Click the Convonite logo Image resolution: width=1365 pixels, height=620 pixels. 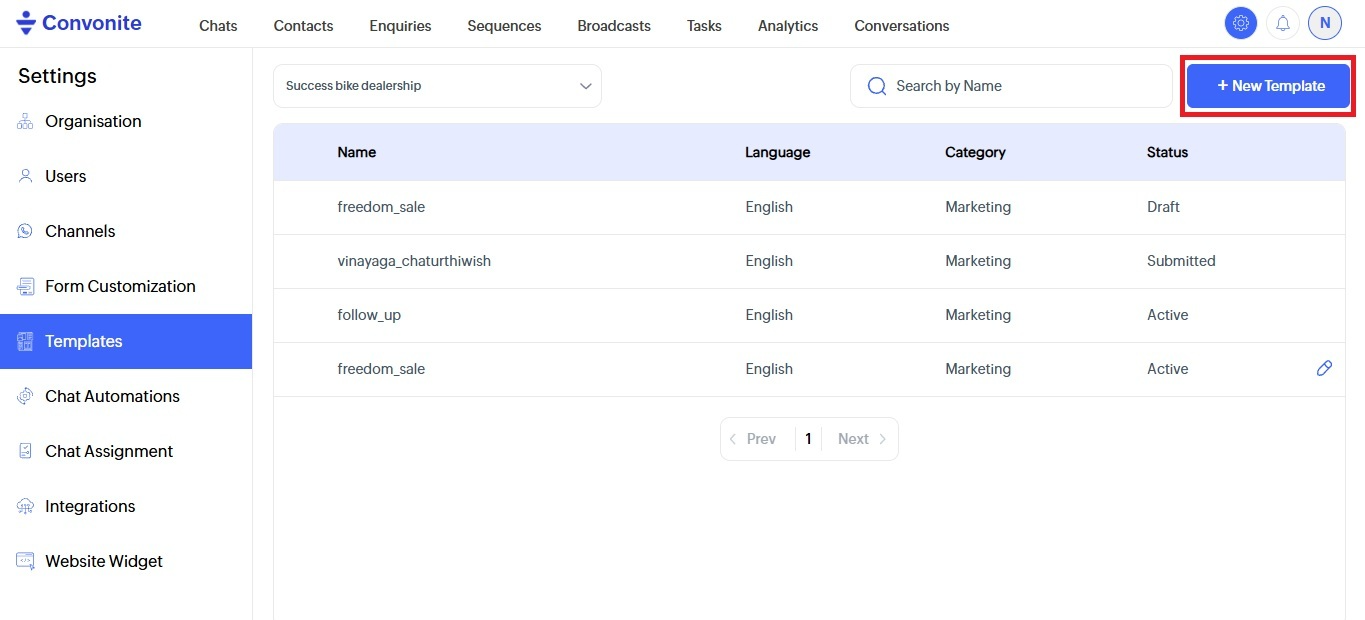(80, 23)
